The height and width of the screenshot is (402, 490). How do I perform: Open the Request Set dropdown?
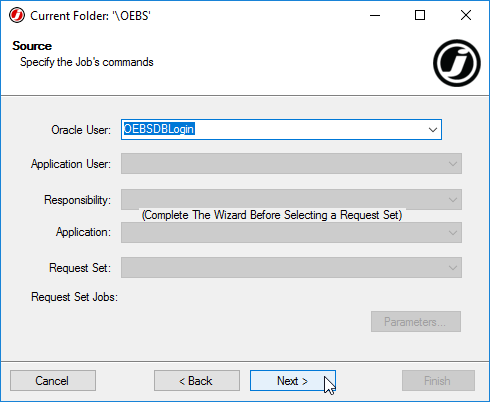291,267
